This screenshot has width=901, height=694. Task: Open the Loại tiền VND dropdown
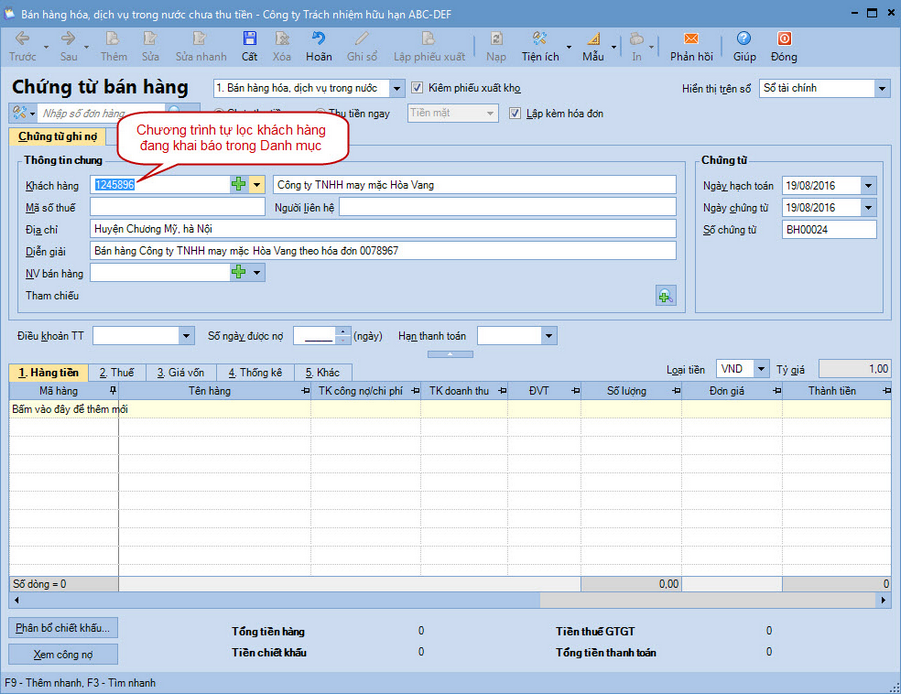tap(761, 369)
